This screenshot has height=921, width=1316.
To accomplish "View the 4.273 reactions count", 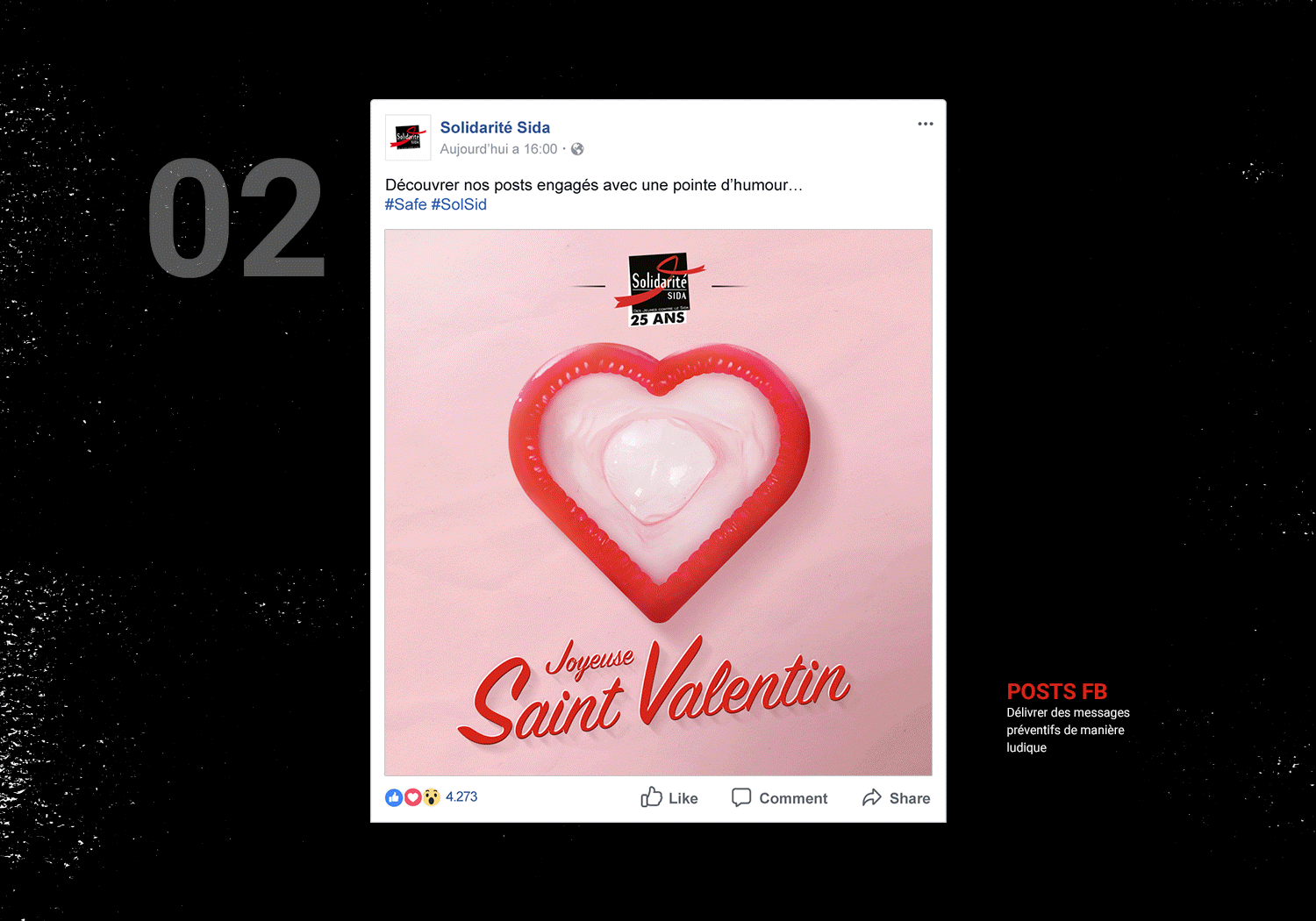I will (x=461, y=796).
